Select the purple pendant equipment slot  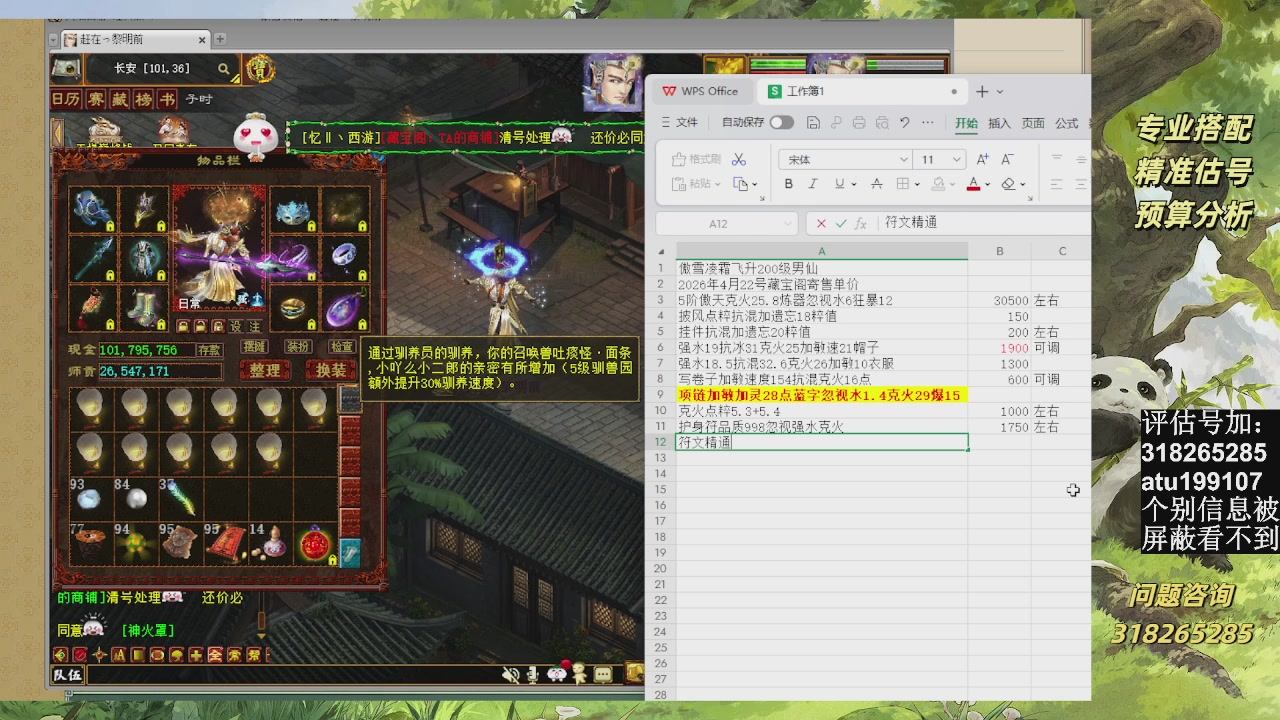344,308
